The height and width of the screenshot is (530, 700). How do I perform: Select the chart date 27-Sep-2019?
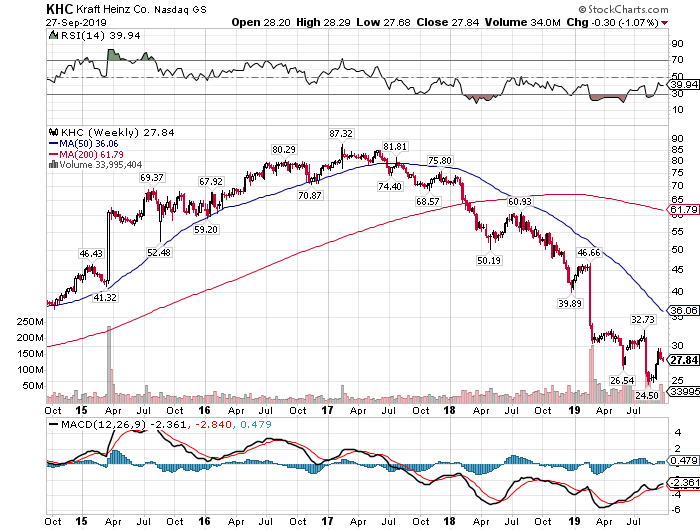pos(76,22)
